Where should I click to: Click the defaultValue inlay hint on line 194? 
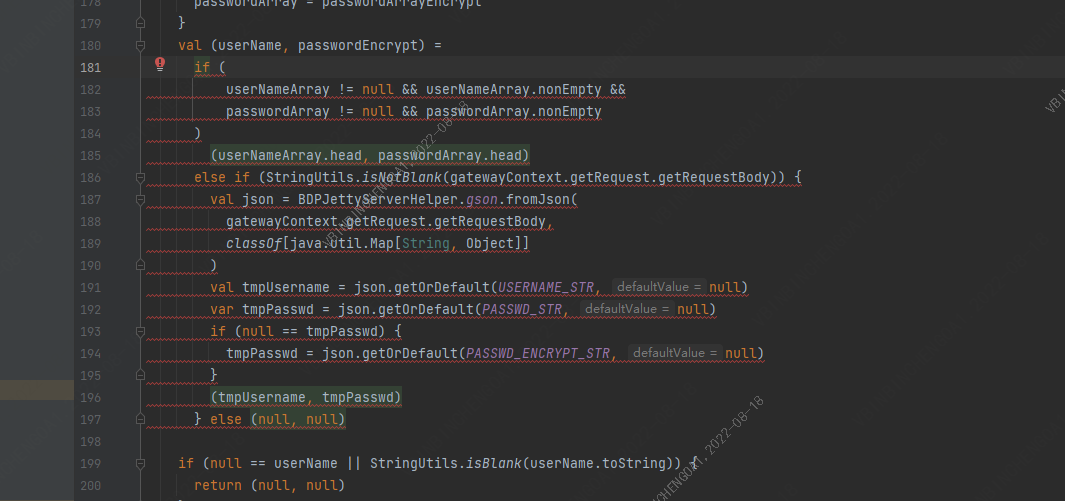[x=675, y=353]
